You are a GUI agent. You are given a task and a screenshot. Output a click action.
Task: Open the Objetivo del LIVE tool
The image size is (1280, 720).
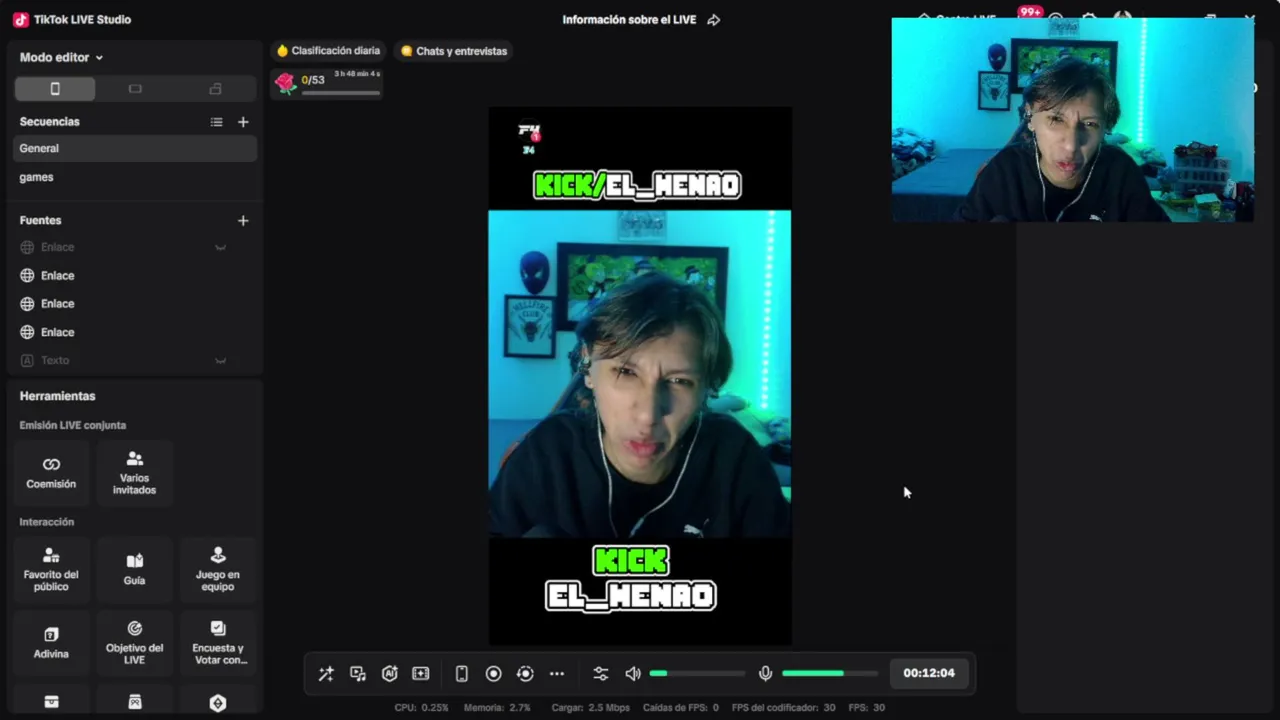134,643
